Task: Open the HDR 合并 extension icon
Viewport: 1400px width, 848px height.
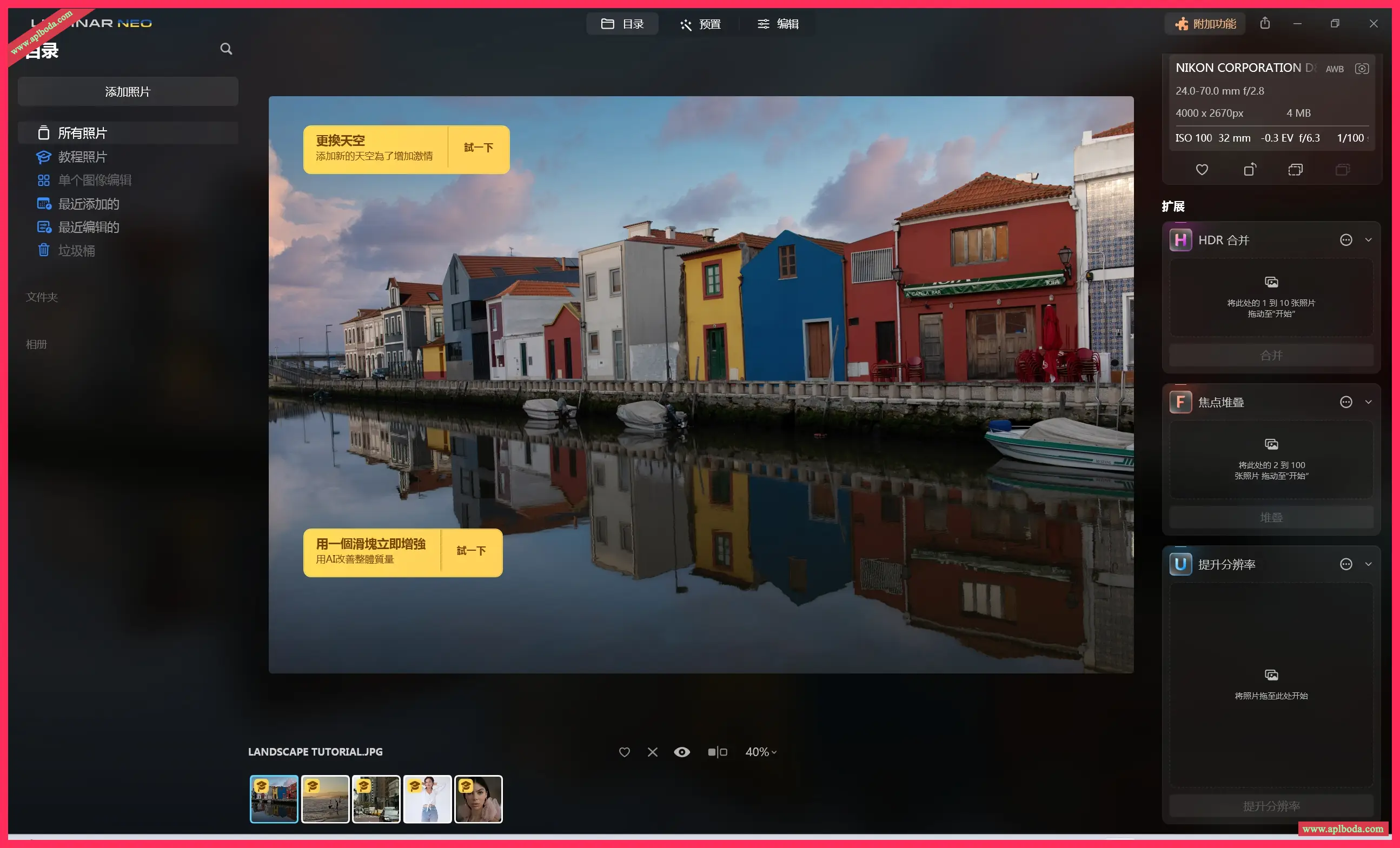Action: [x=1180, y=239]
